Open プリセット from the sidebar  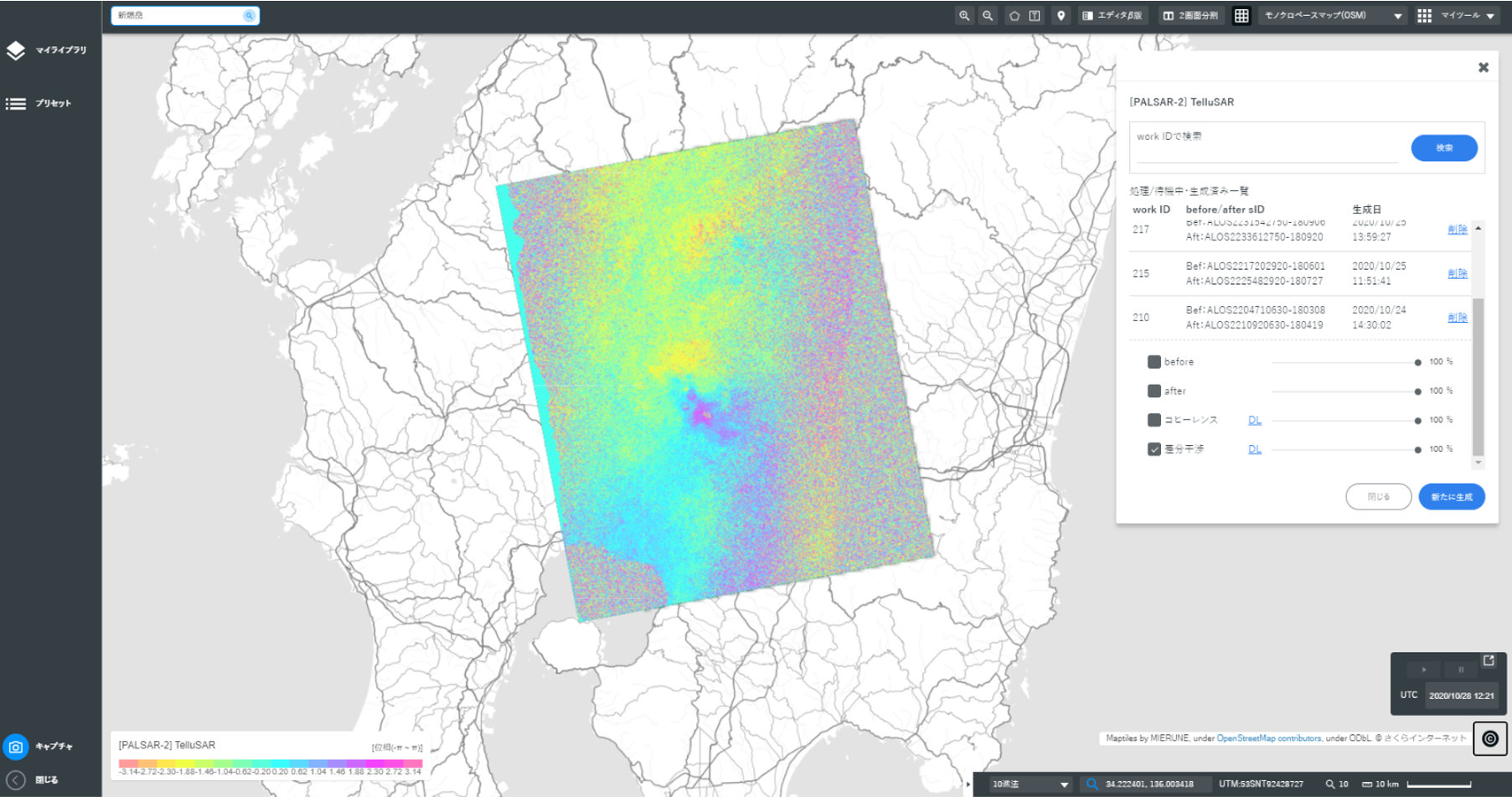coord(40,104)
